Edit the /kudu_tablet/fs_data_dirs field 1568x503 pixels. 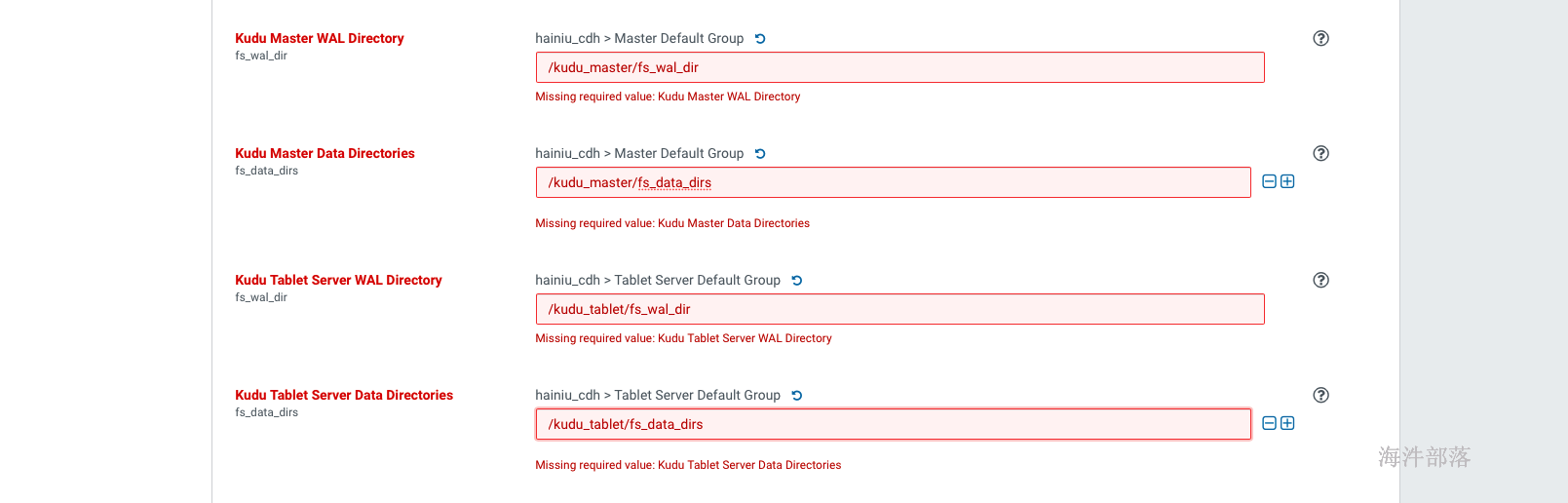point(893,424)
